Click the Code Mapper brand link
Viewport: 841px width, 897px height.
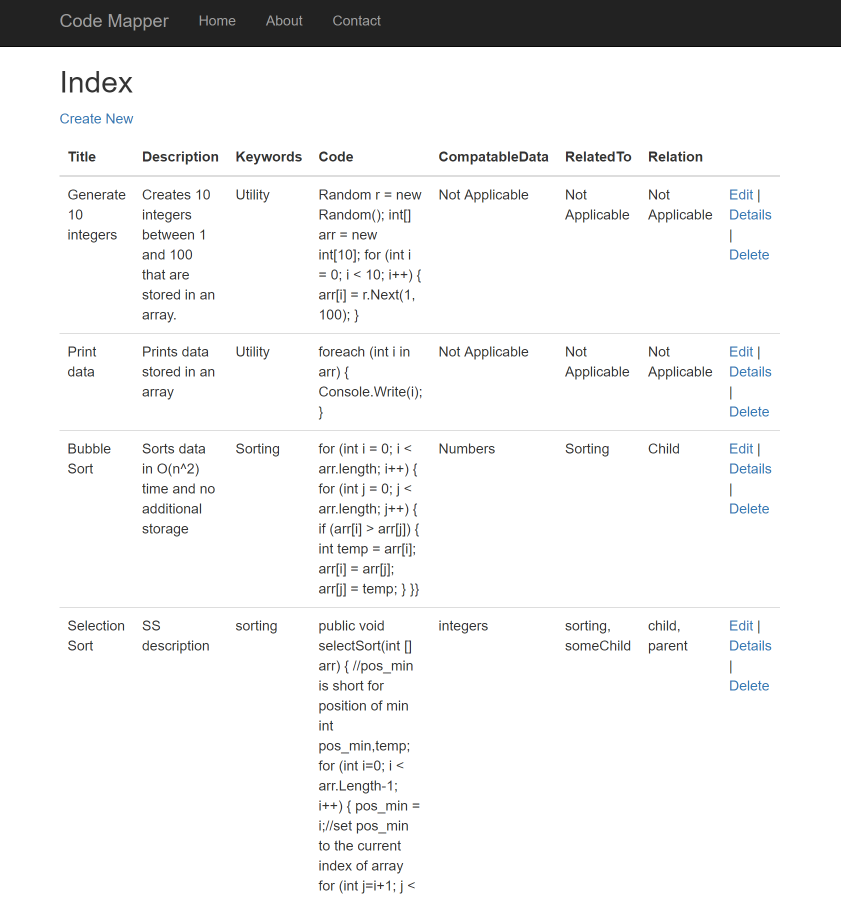114,21
